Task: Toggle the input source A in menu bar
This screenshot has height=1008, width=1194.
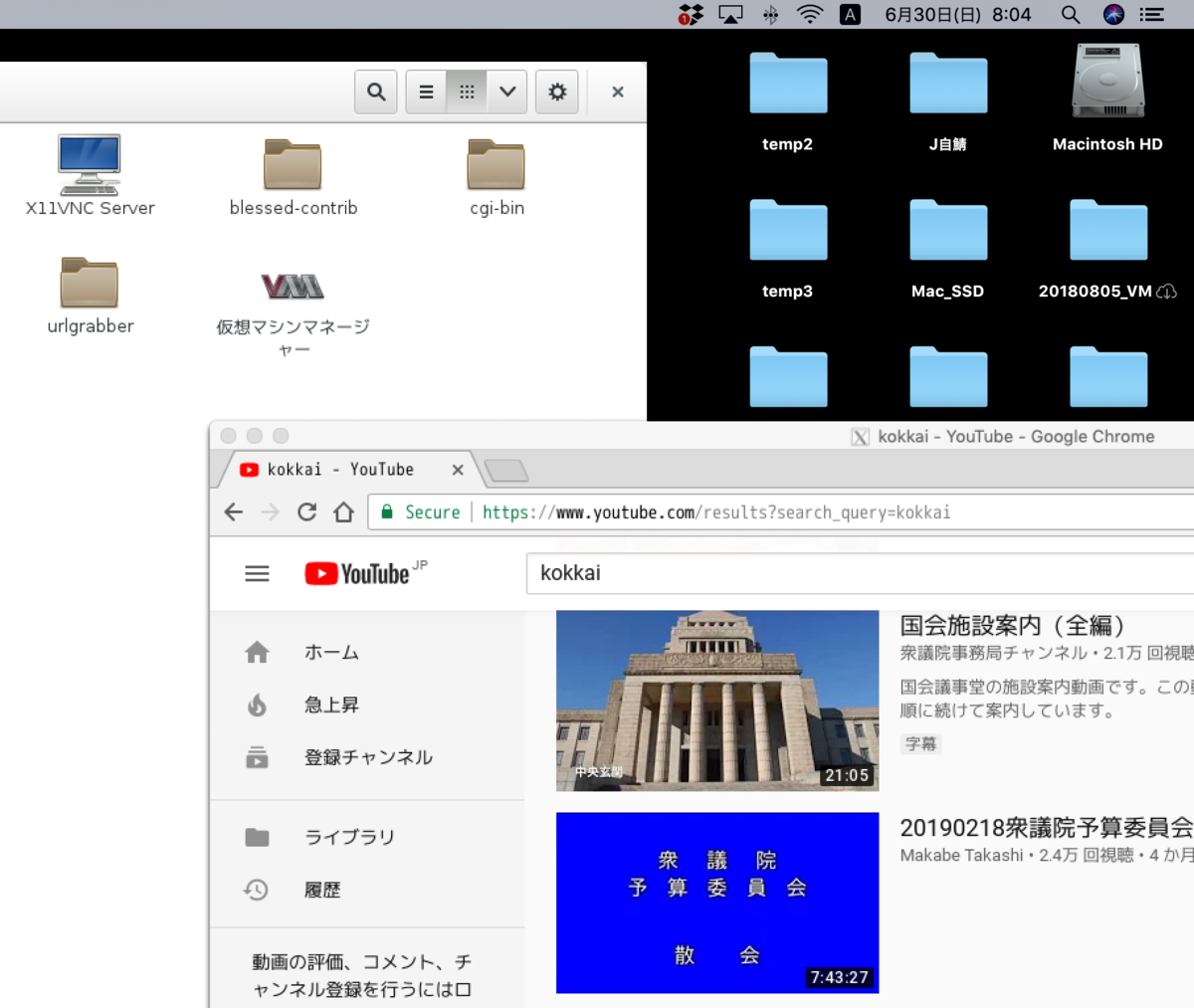Action: point(849,14)
